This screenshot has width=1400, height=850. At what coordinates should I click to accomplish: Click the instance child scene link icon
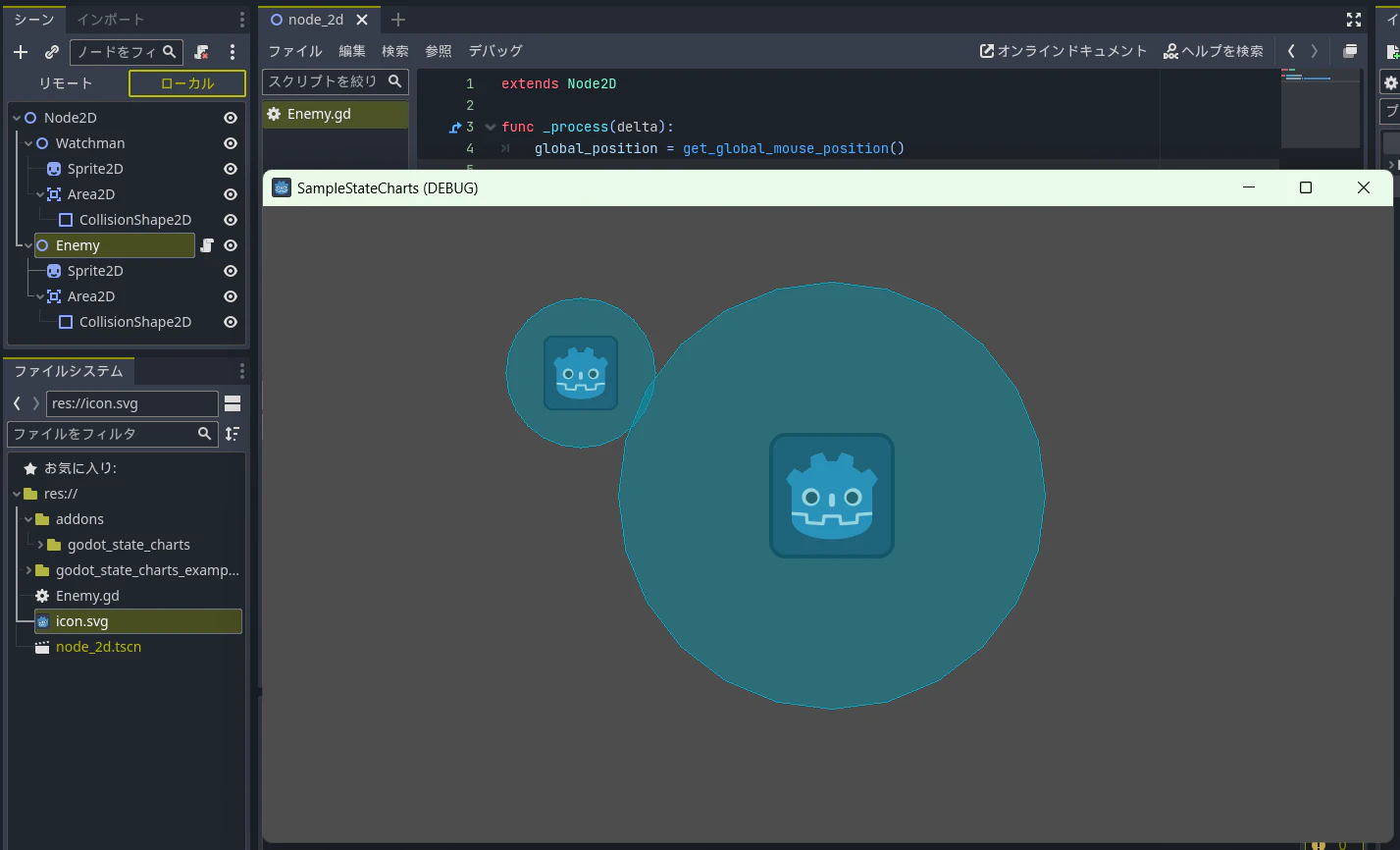(52, 52)
